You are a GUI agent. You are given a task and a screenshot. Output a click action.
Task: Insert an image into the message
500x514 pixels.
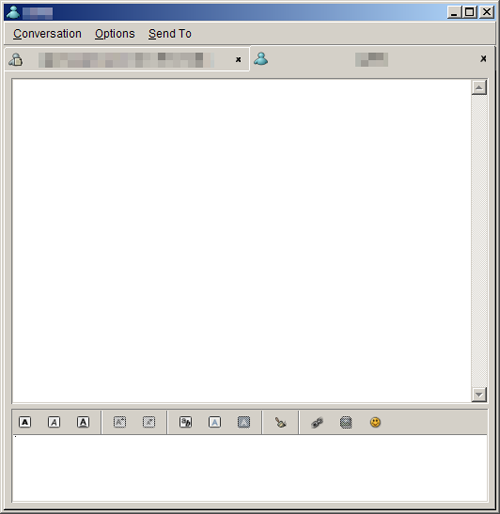[x=346, y=422]
